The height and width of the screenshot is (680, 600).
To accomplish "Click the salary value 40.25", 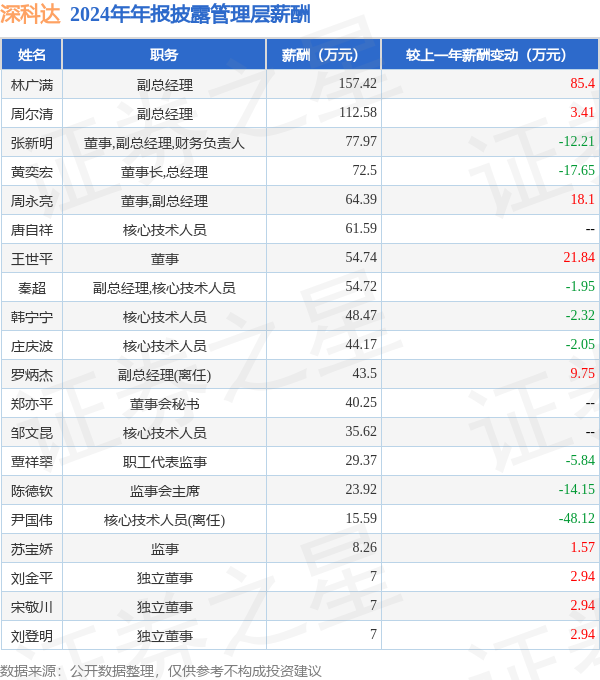I will point(361,402).
